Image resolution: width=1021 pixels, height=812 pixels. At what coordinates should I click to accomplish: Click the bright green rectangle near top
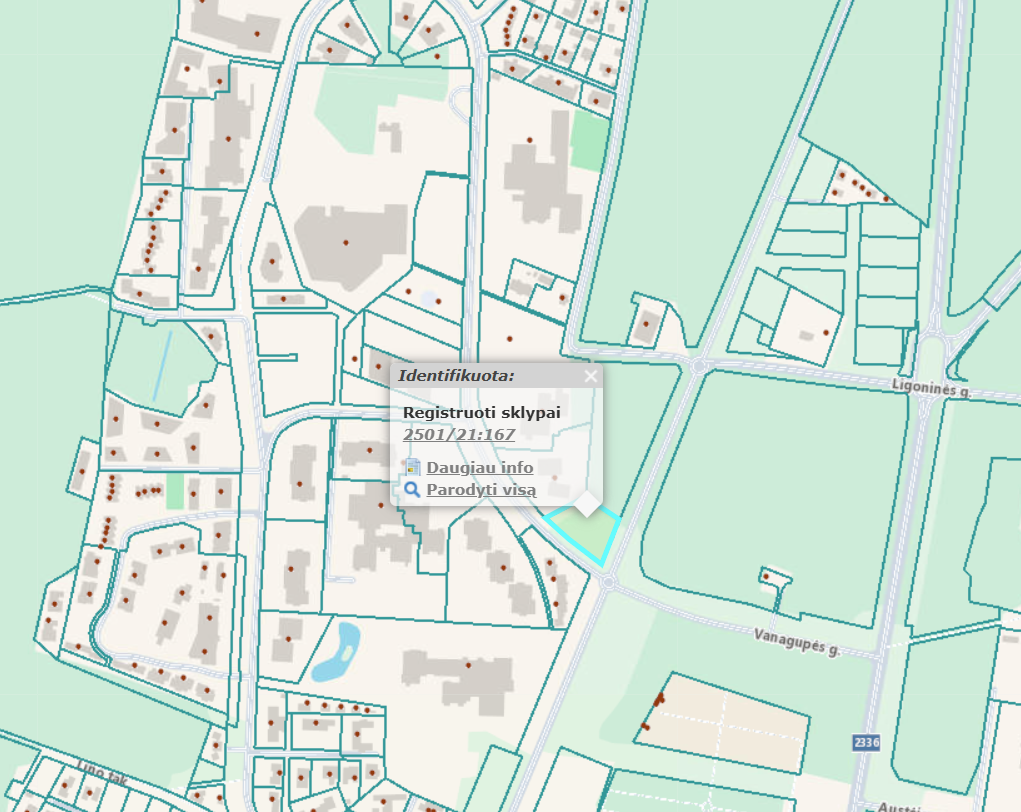tap(589, 140)
